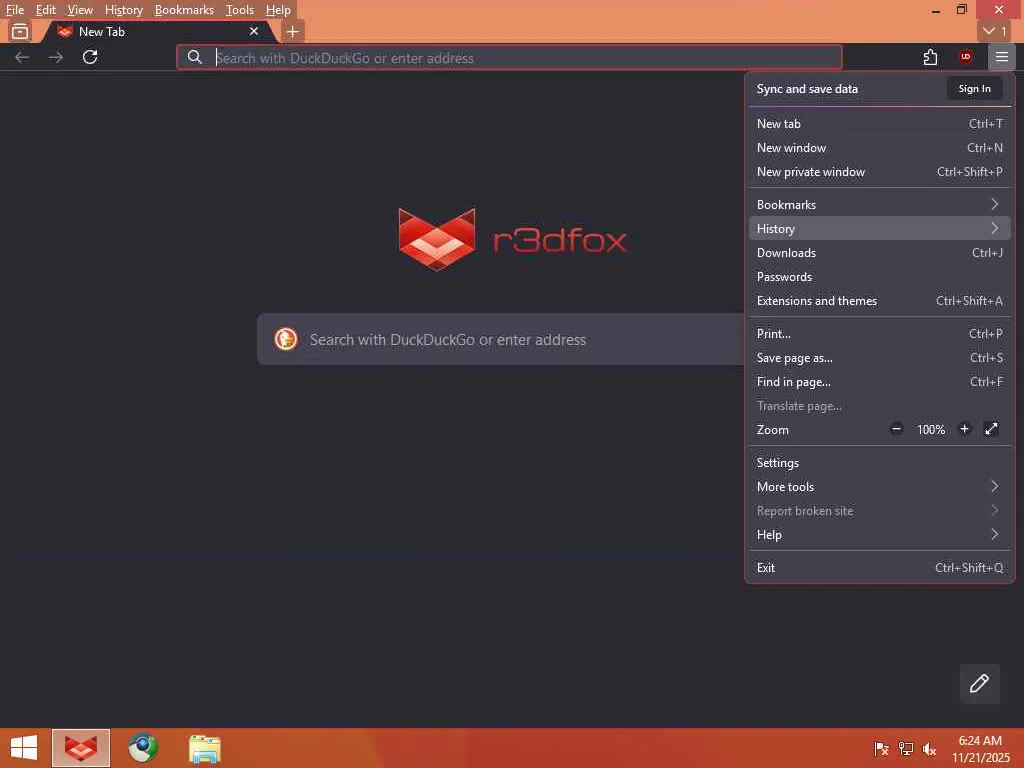1024x768 pixels.
Task: Close the hamburger application menu button
Action: tap(1002, 57)
